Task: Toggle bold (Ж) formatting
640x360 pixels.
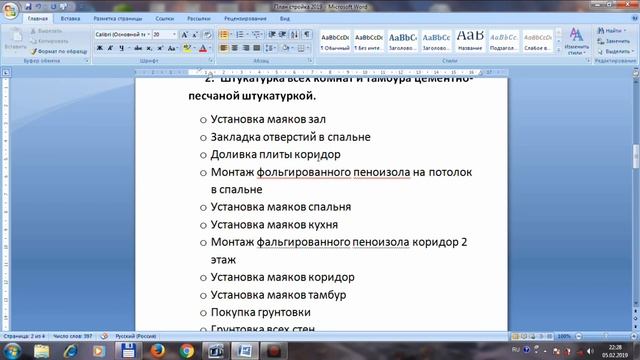Action: (100, 48)
